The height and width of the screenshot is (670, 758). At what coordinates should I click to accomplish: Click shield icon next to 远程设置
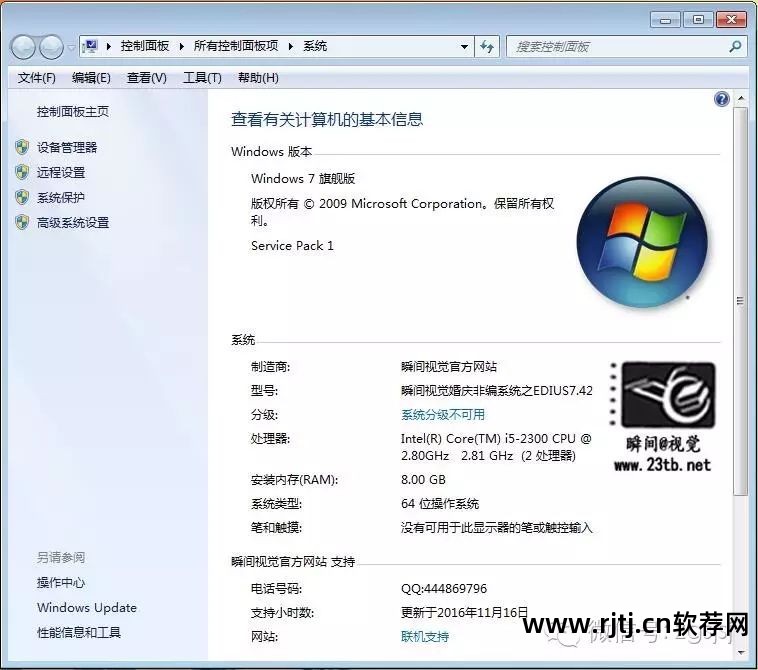click(22, 172)
